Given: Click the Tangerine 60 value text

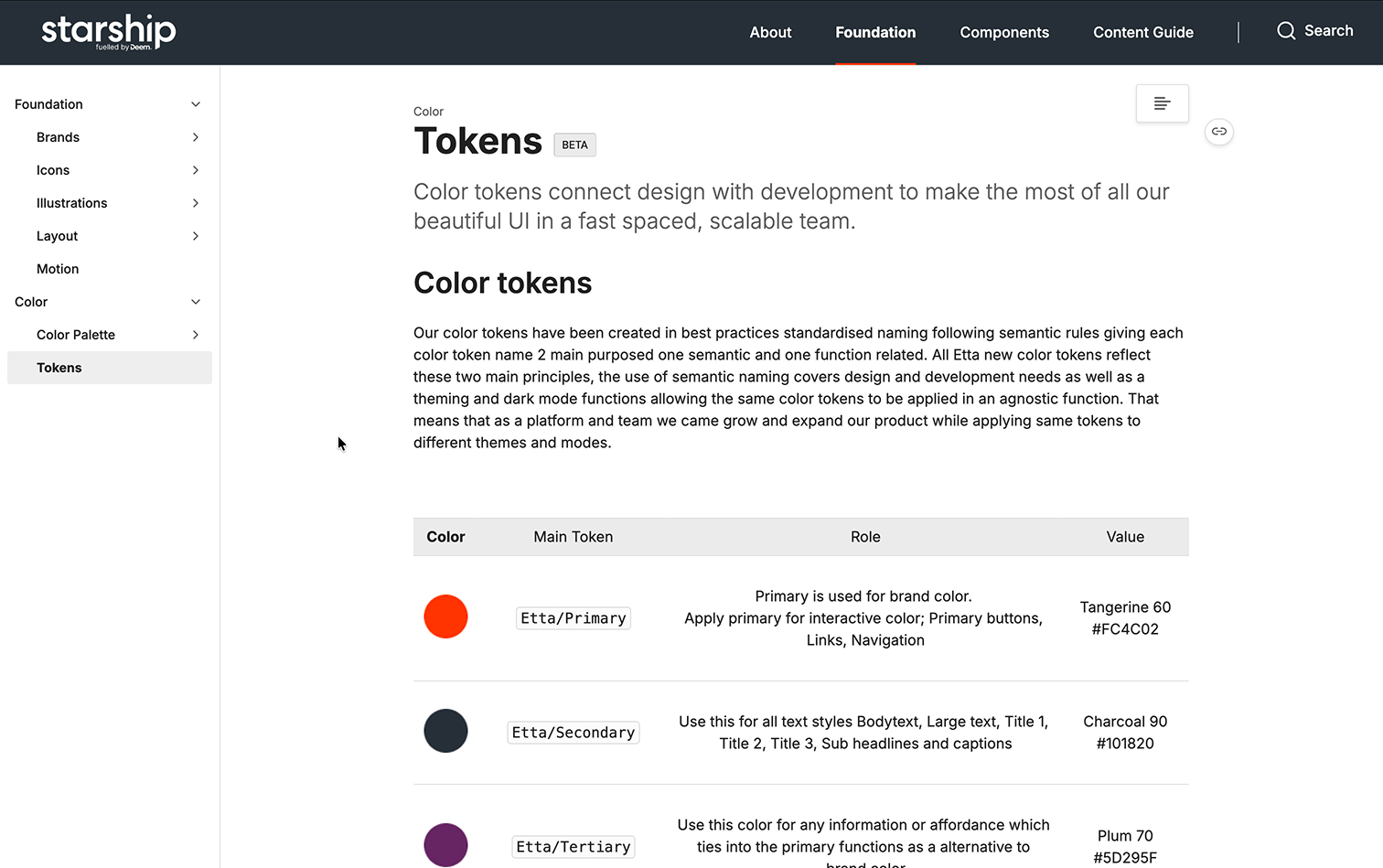Looking at the screenshot, I should (1125, 607).
